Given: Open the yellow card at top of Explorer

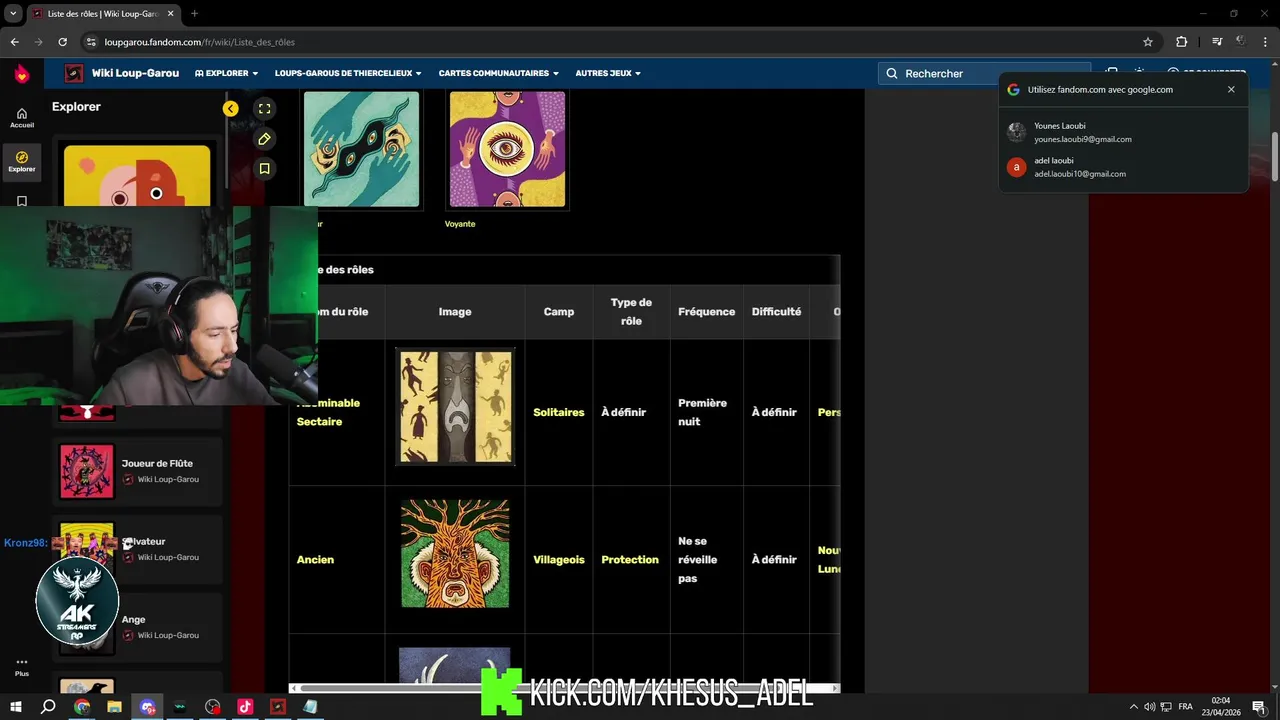Looking at the screenshot, I should coord(137,176).
